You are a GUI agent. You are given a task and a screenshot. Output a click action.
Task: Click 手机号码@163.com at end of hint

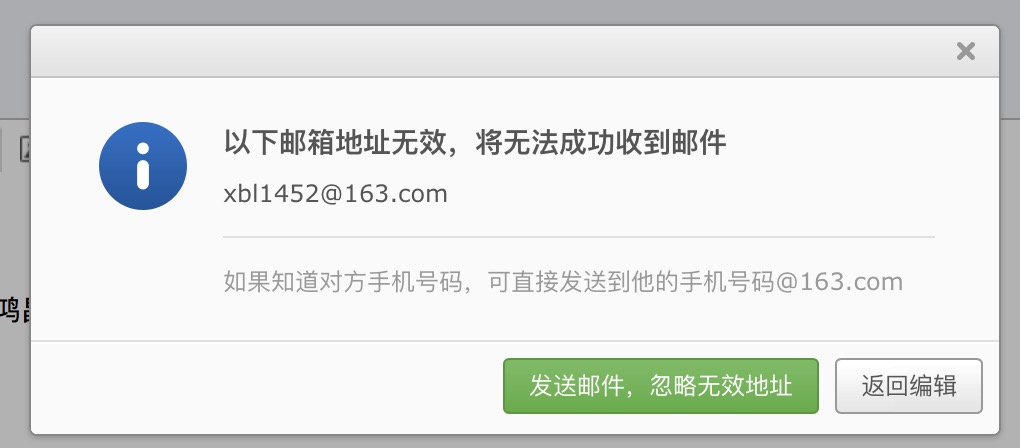792,282
